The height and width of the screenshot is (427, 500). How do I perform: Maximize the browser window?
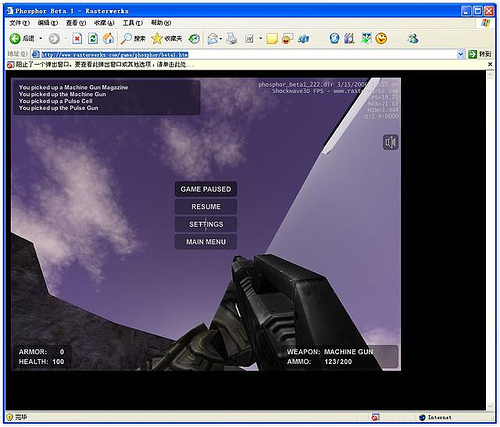(478, 11)
